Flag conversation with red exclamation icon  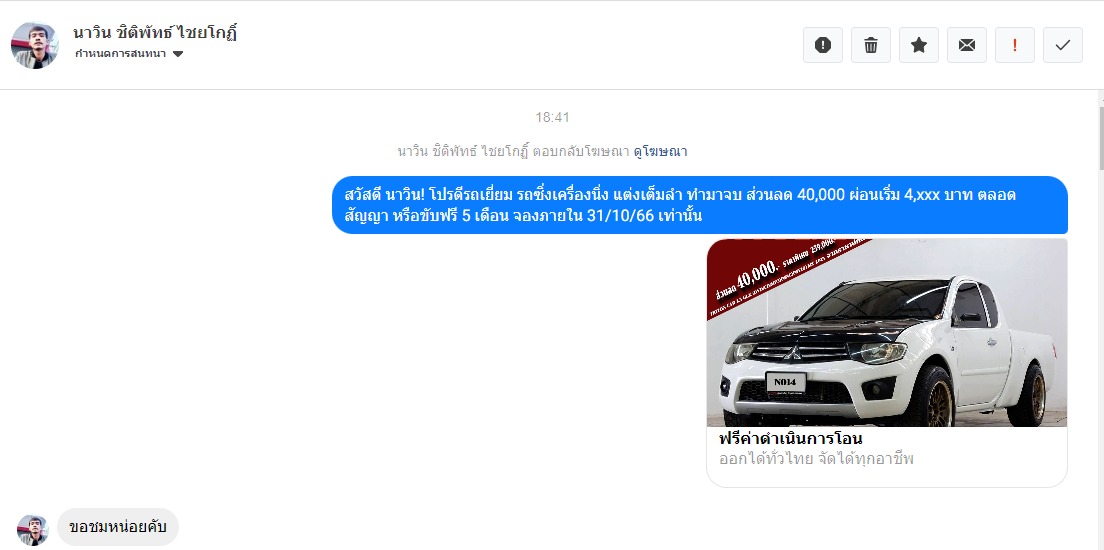click(1015, 45)
